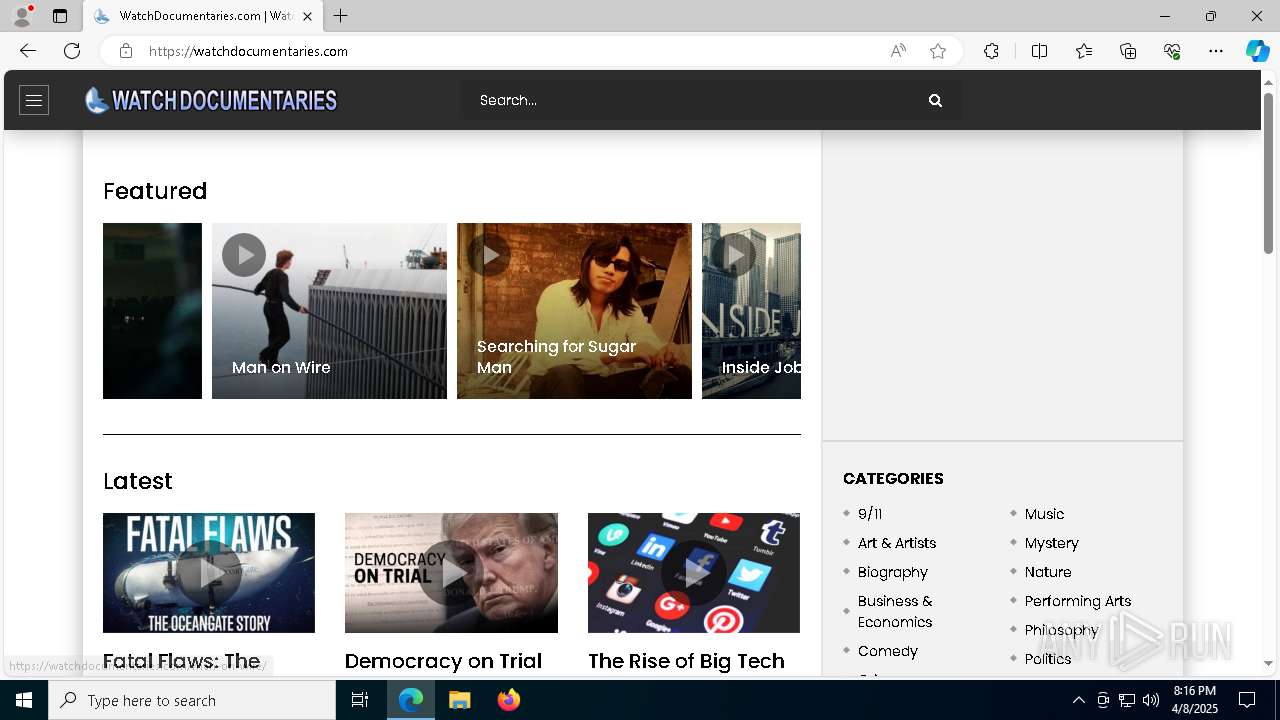Open The Rise of Big Tech thumbnail

pyautogui.click(x=694, y=573)
